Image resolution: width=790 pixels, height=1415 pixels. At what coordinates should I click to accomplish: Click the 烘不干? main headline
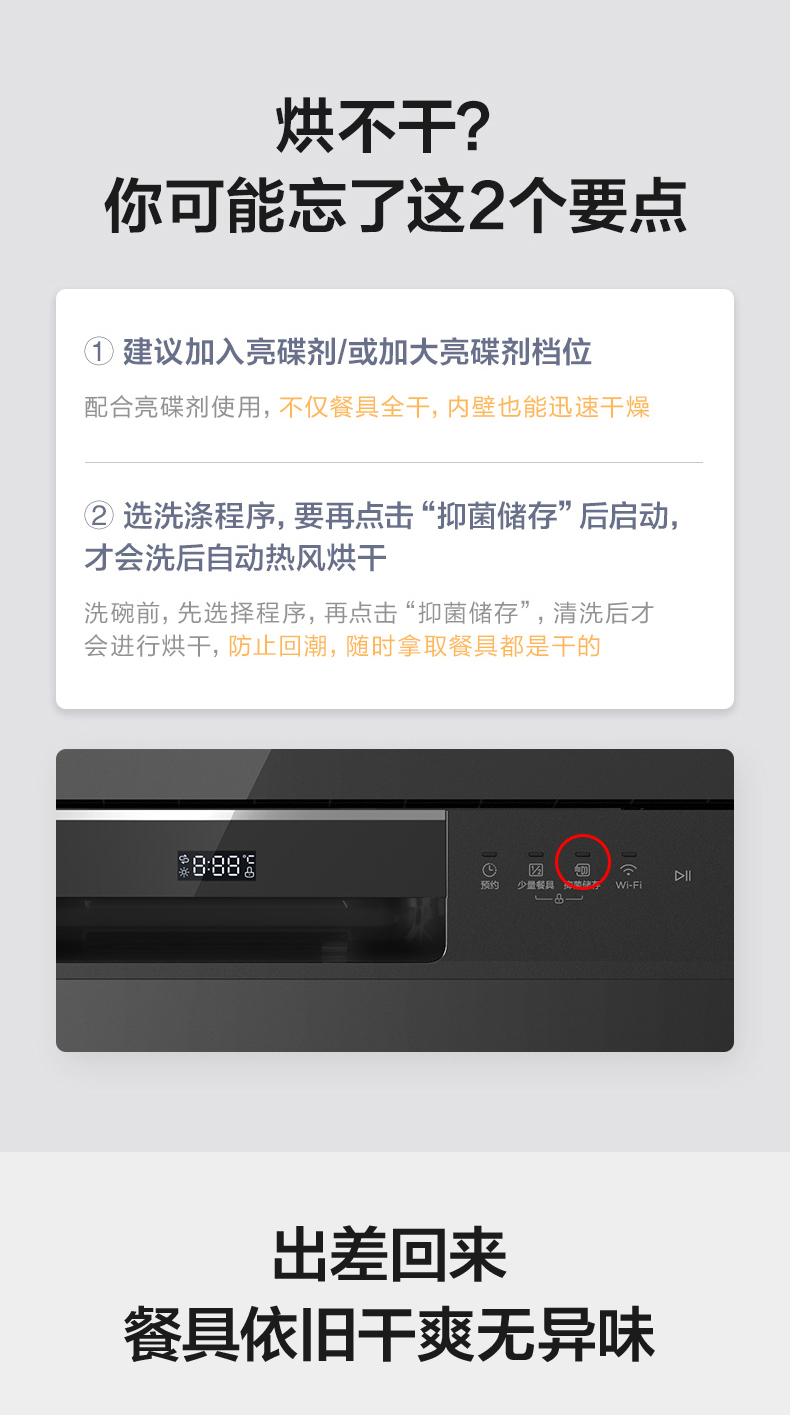[x=384, y=127]
